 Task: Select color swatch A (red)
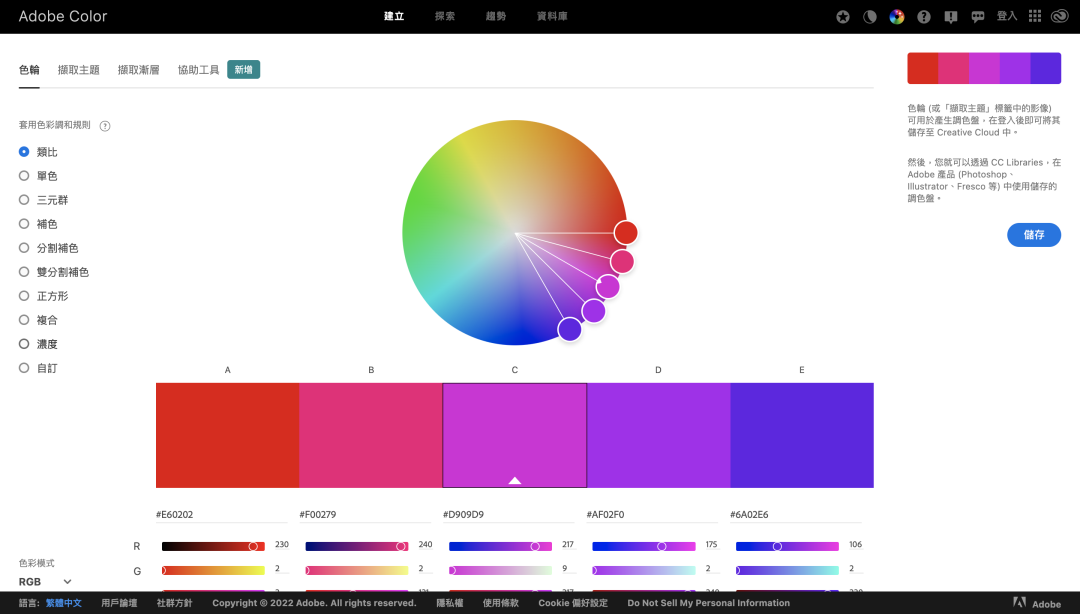tap(227, 436)
